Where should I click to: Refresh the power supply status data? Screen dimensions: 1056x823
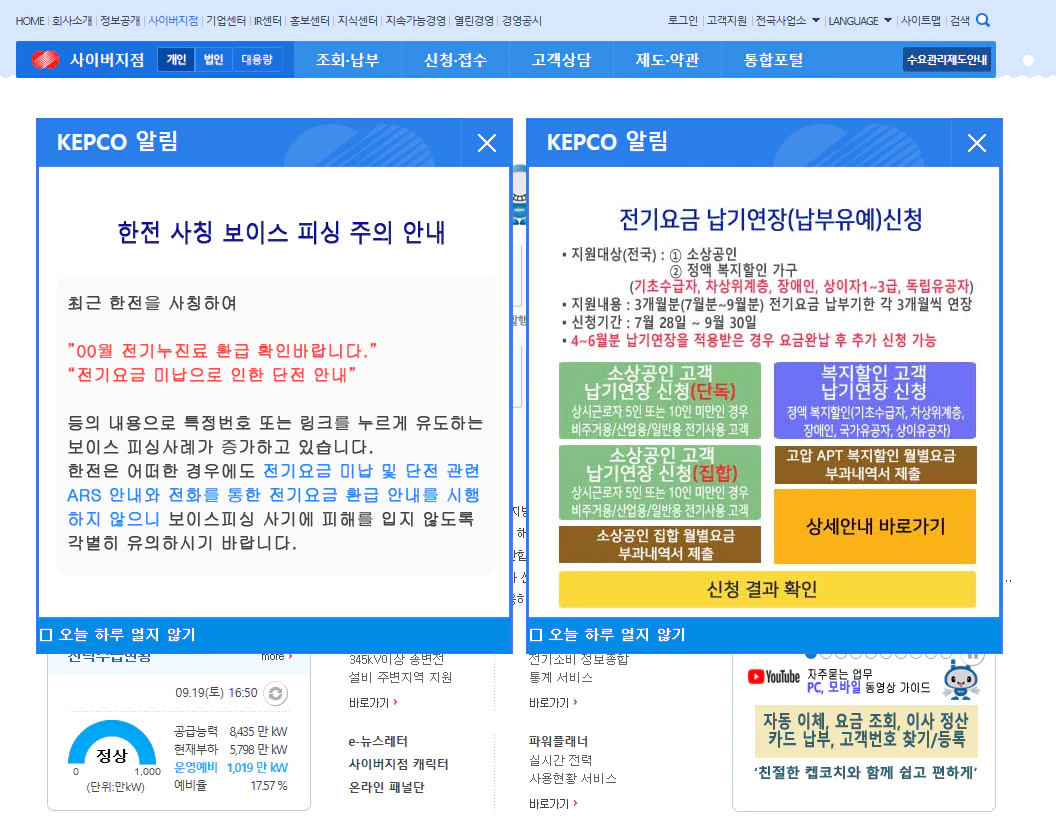pos(276,693)
